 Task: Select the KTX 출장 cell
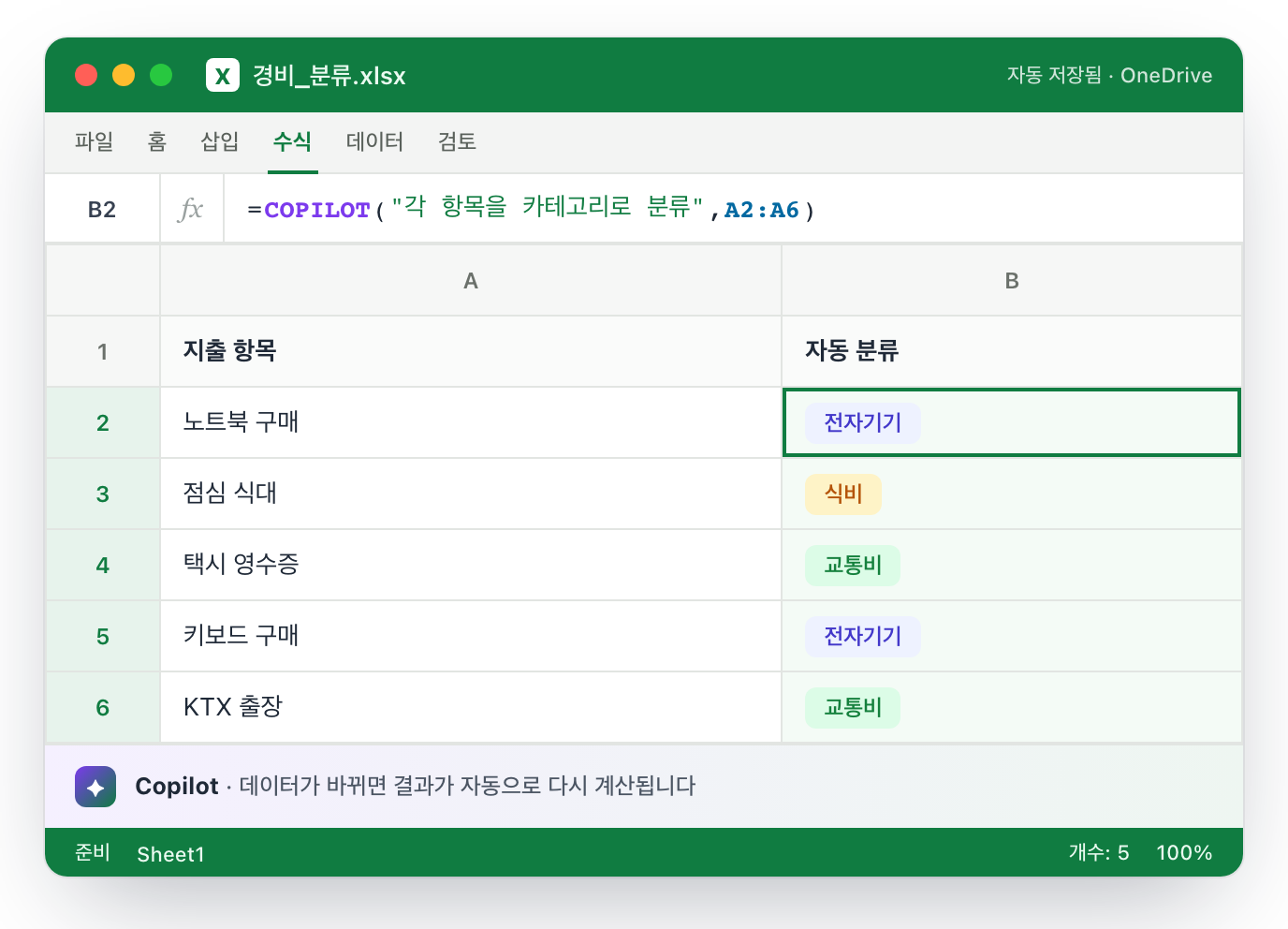(x=471, y=707)
